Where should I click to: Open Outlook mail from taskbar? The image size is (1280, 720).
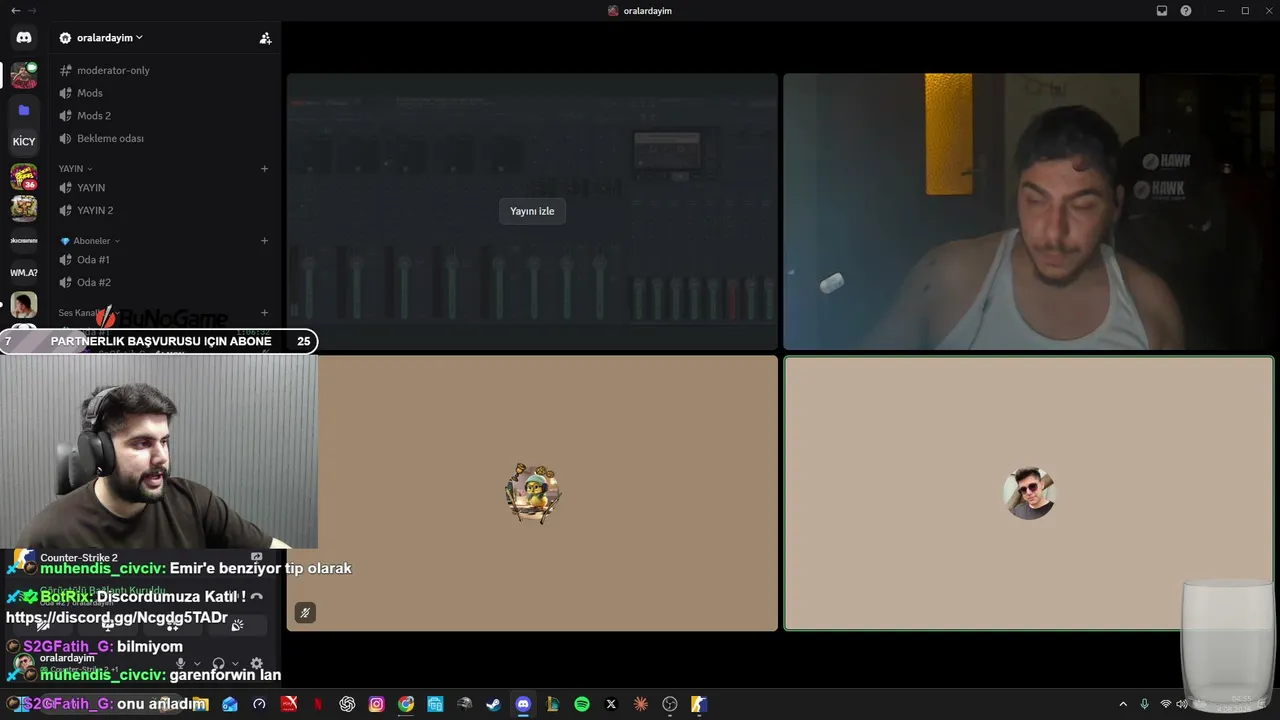pos(230,704)
